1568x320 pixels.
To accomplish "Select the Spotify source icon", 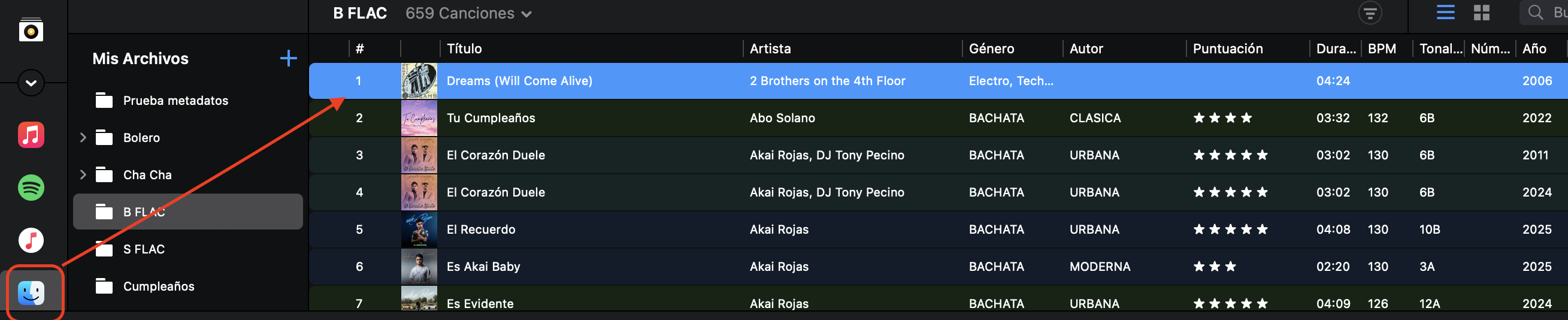I will click(x=31, y=188).
